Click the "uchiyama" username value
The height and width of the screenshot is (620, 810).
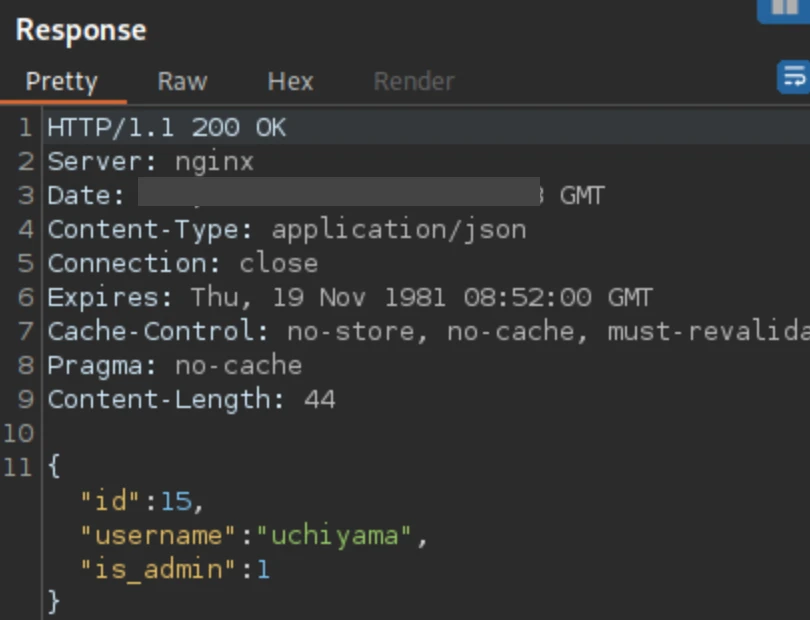tap(334, 535)
